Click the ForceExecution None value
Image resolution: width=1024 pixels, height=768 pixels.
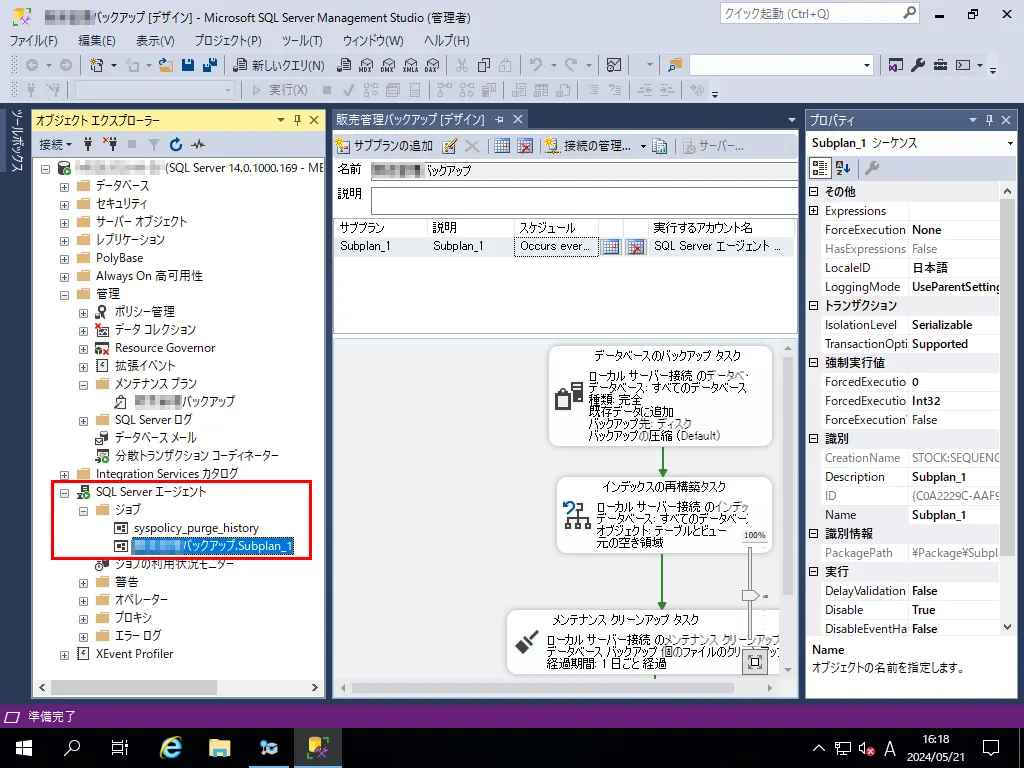point(954,230)
